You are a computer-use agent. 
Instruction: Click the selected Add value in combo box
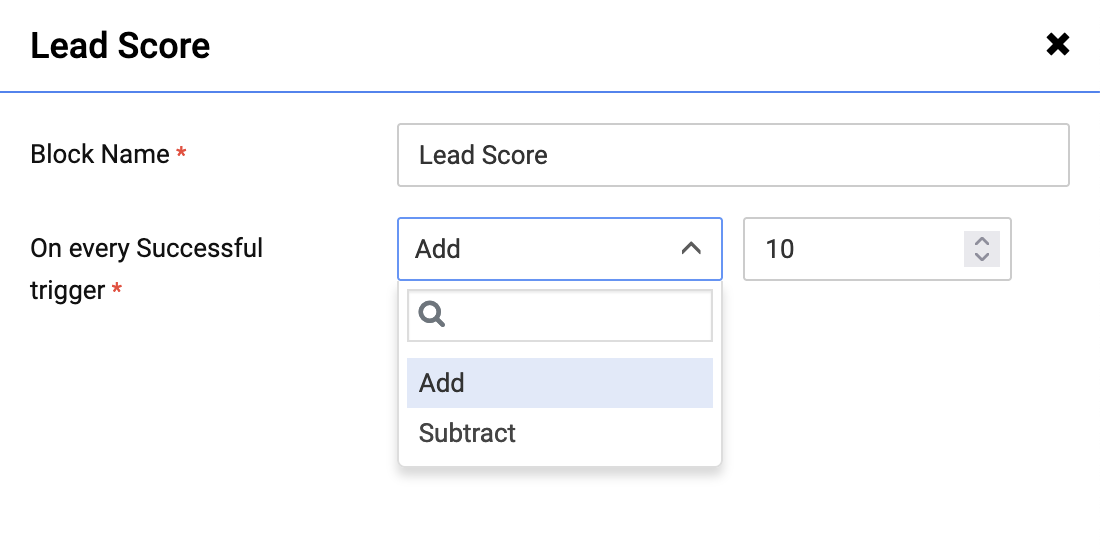tap(438, 249)
